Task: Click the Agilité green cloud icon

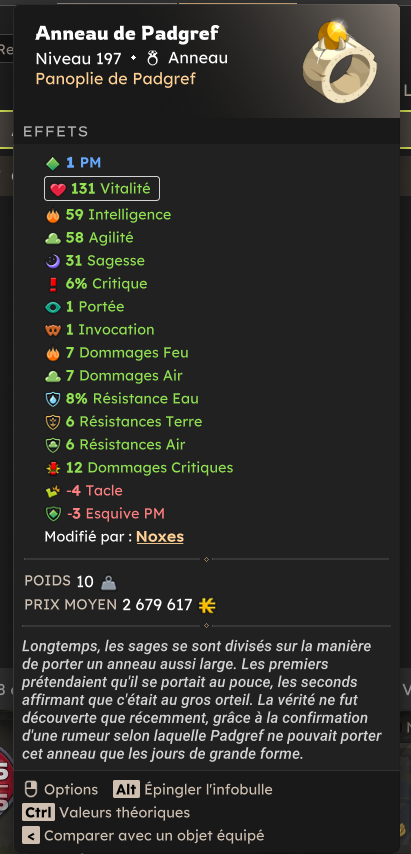Action: (x=53, y=238)
